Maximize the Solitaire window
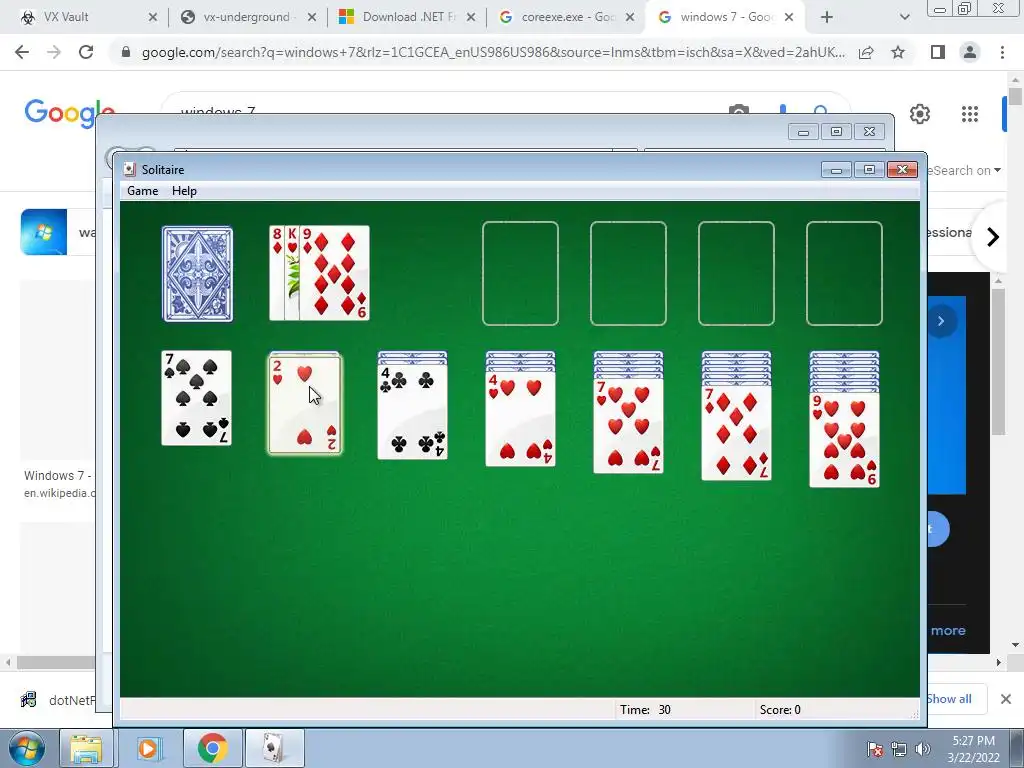 click(x=869, y=170)
